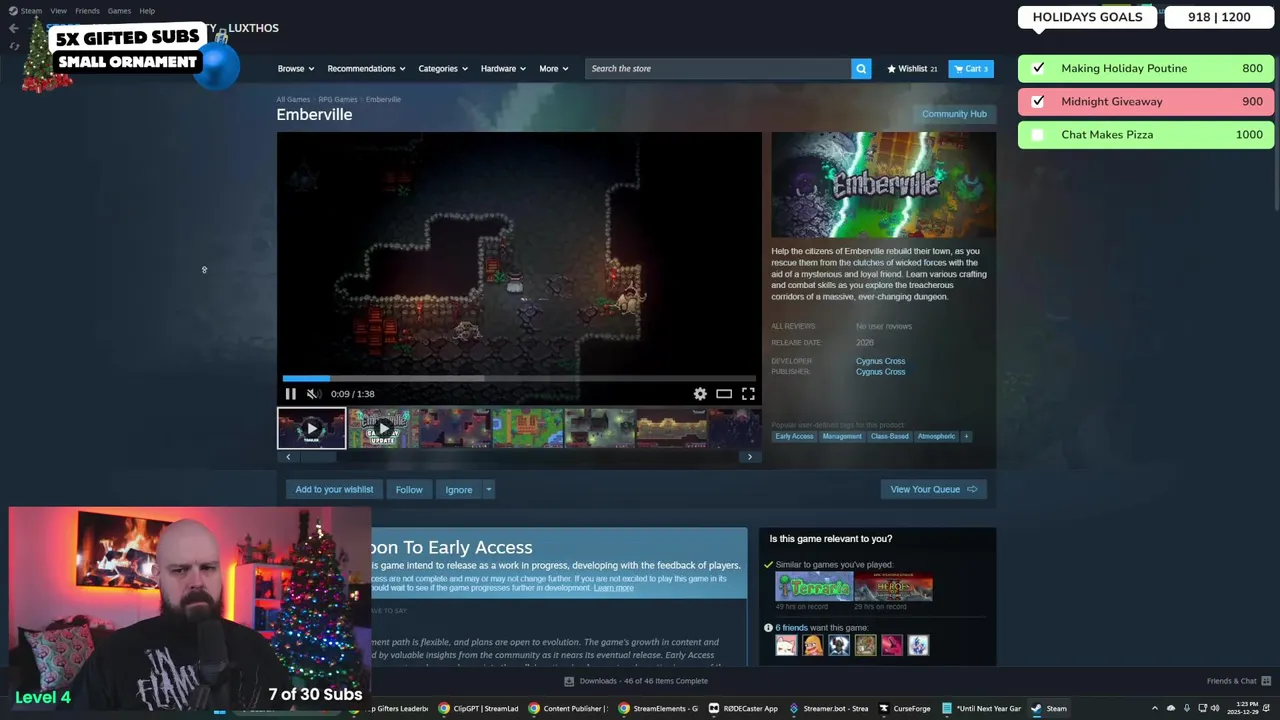Screen dimensions: 1280x720
Task: Open the Wishlist star link
Action: (912, 68)
